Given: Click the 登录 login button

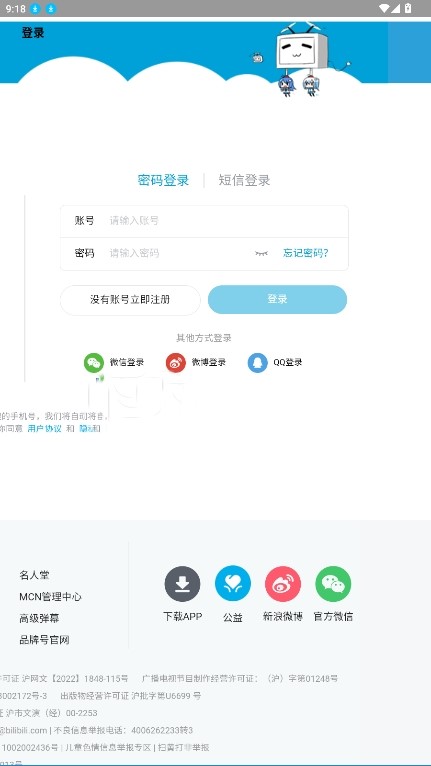Looking at the screenshot, I should click(x=278, y=299).
